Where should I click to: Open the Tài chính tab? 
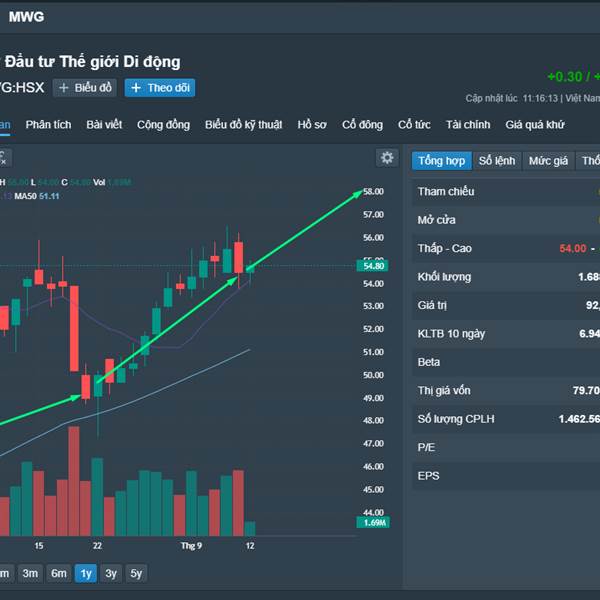[468, 125]
